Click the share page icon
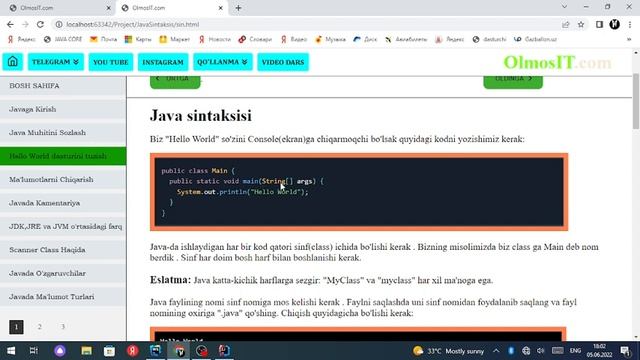The height and width of the screenshot is (360, 640). 566,24
